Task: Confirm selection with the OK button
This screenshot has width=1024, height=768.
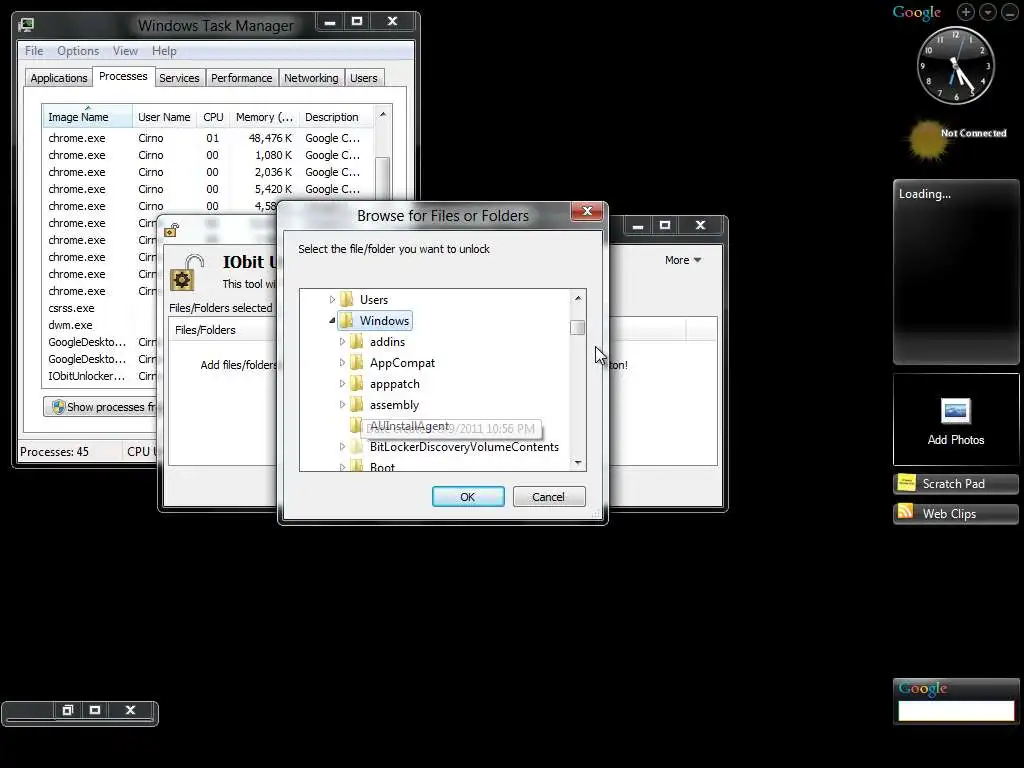Action: click(468, 497)
